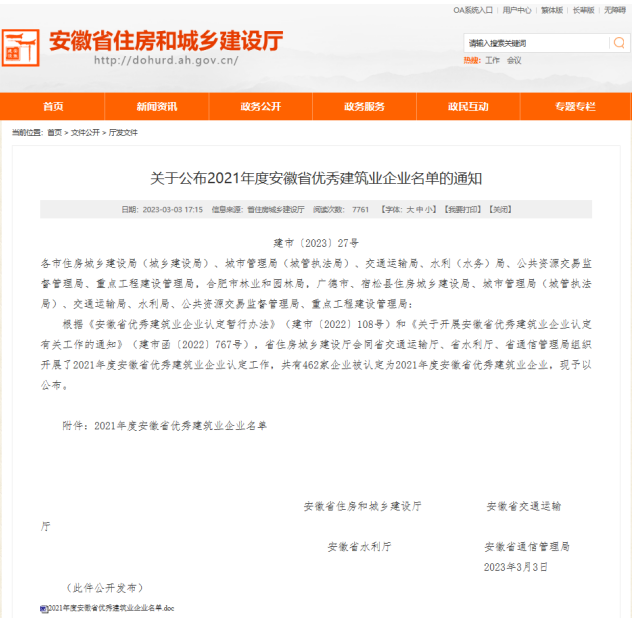Visit 用户中心 at the top
This screenshot has height=627, width=633.
[x=516, y=10]
